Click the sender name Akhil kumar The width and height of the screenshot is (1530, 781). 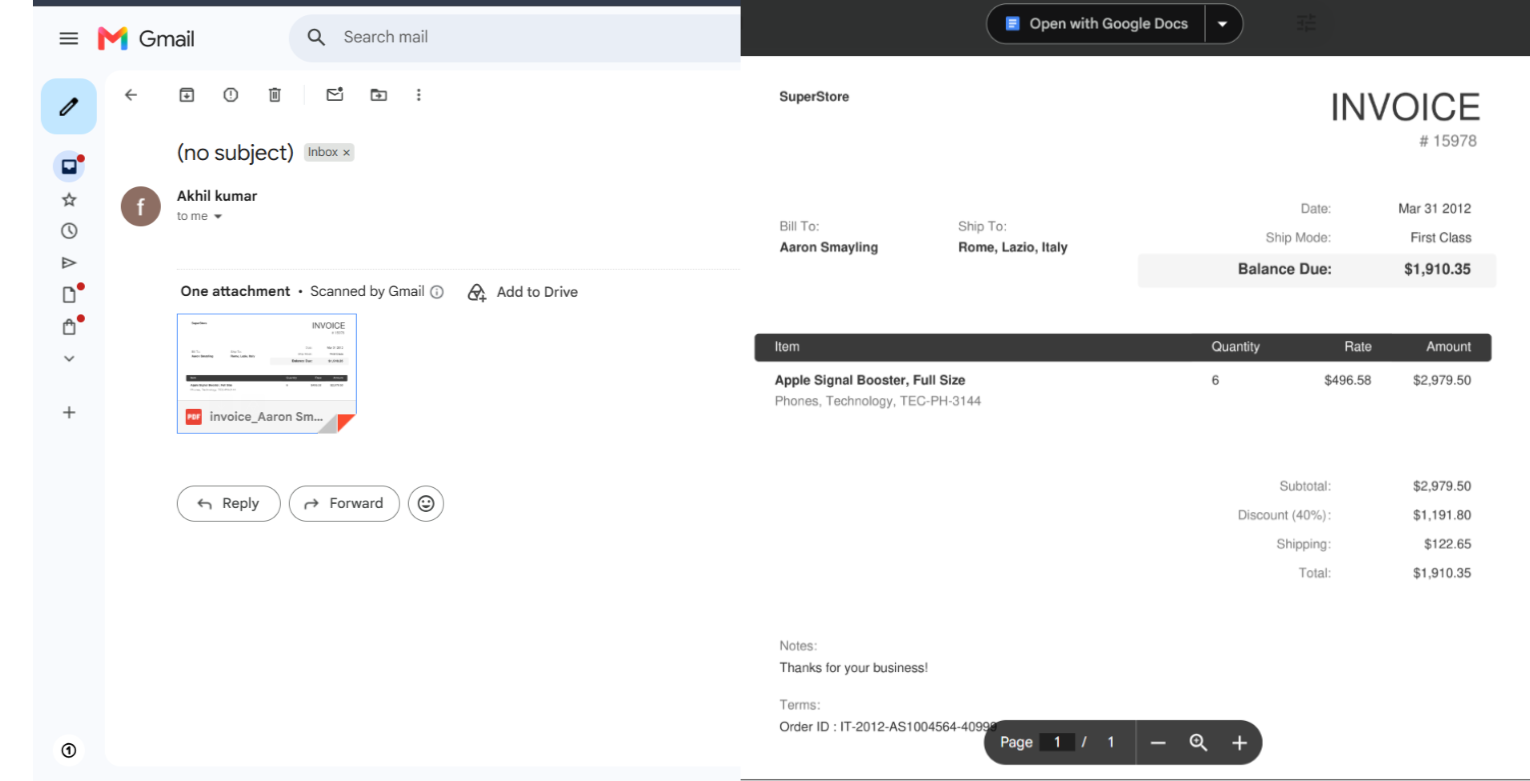coord(217,196)
